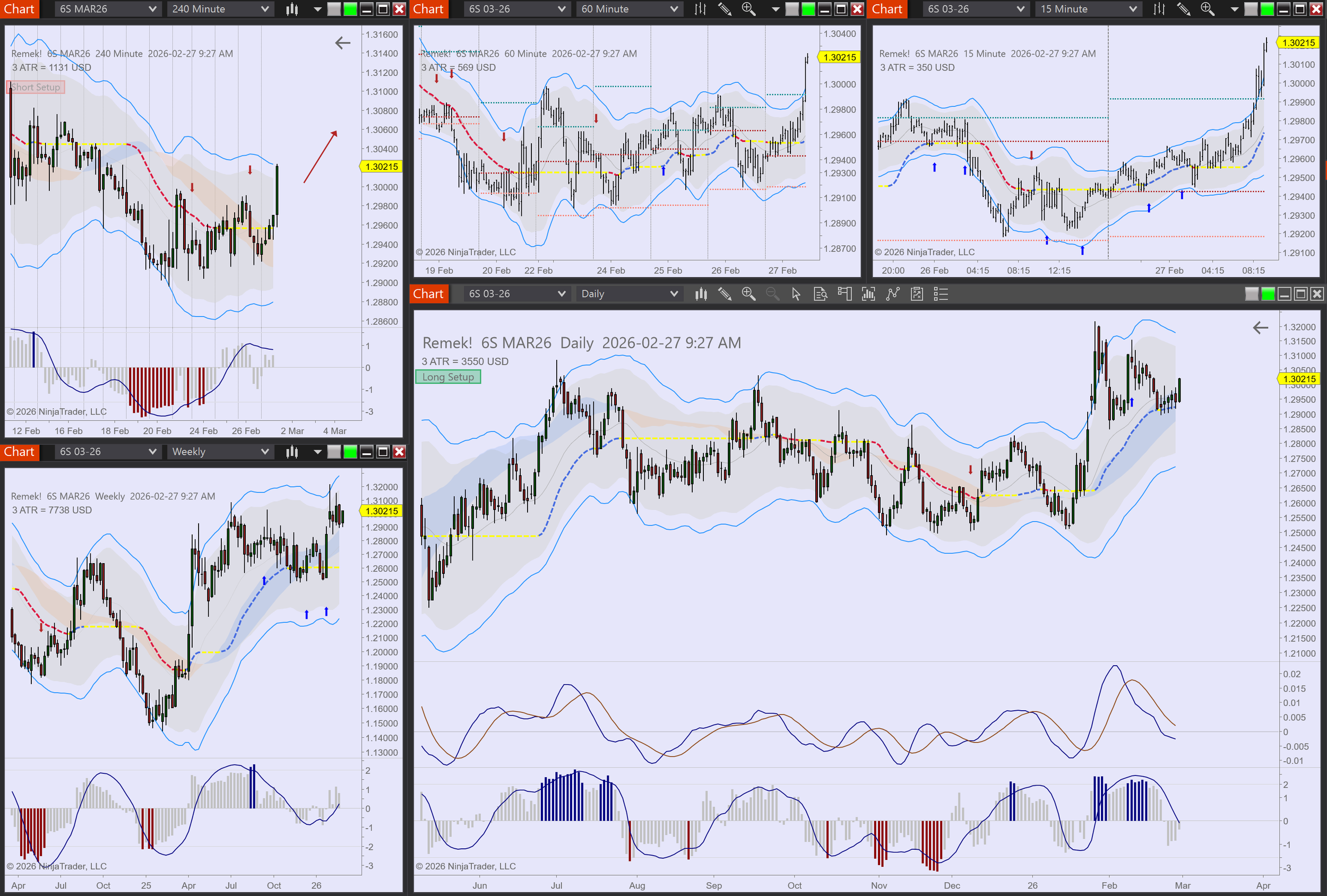Click bar style icon on 240 Minute chart
Screen dimensions: 1327x896
click(292, 9)
